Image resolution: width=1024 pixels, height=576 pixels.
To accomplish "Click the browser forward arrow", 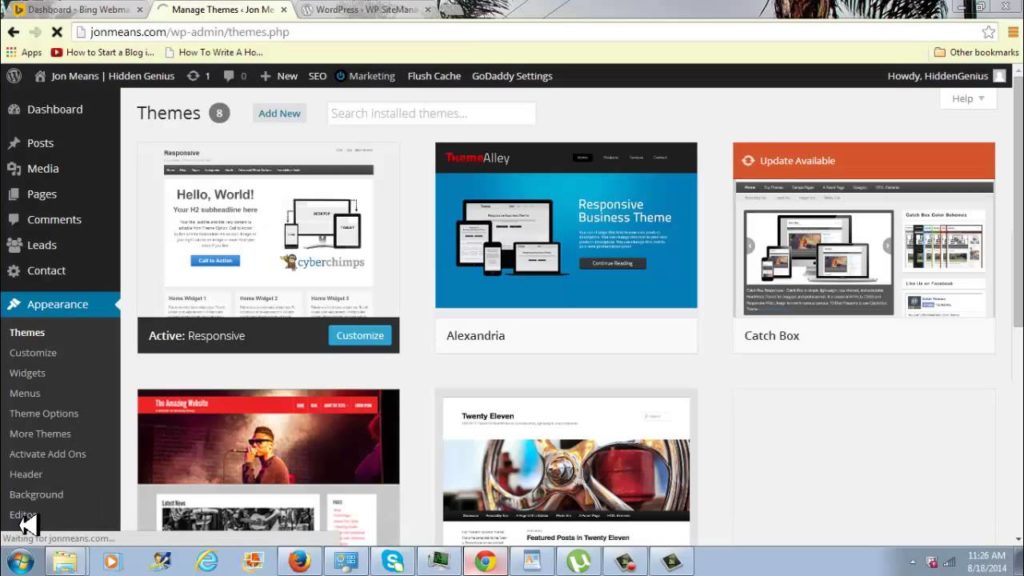I will coord(35,31).
